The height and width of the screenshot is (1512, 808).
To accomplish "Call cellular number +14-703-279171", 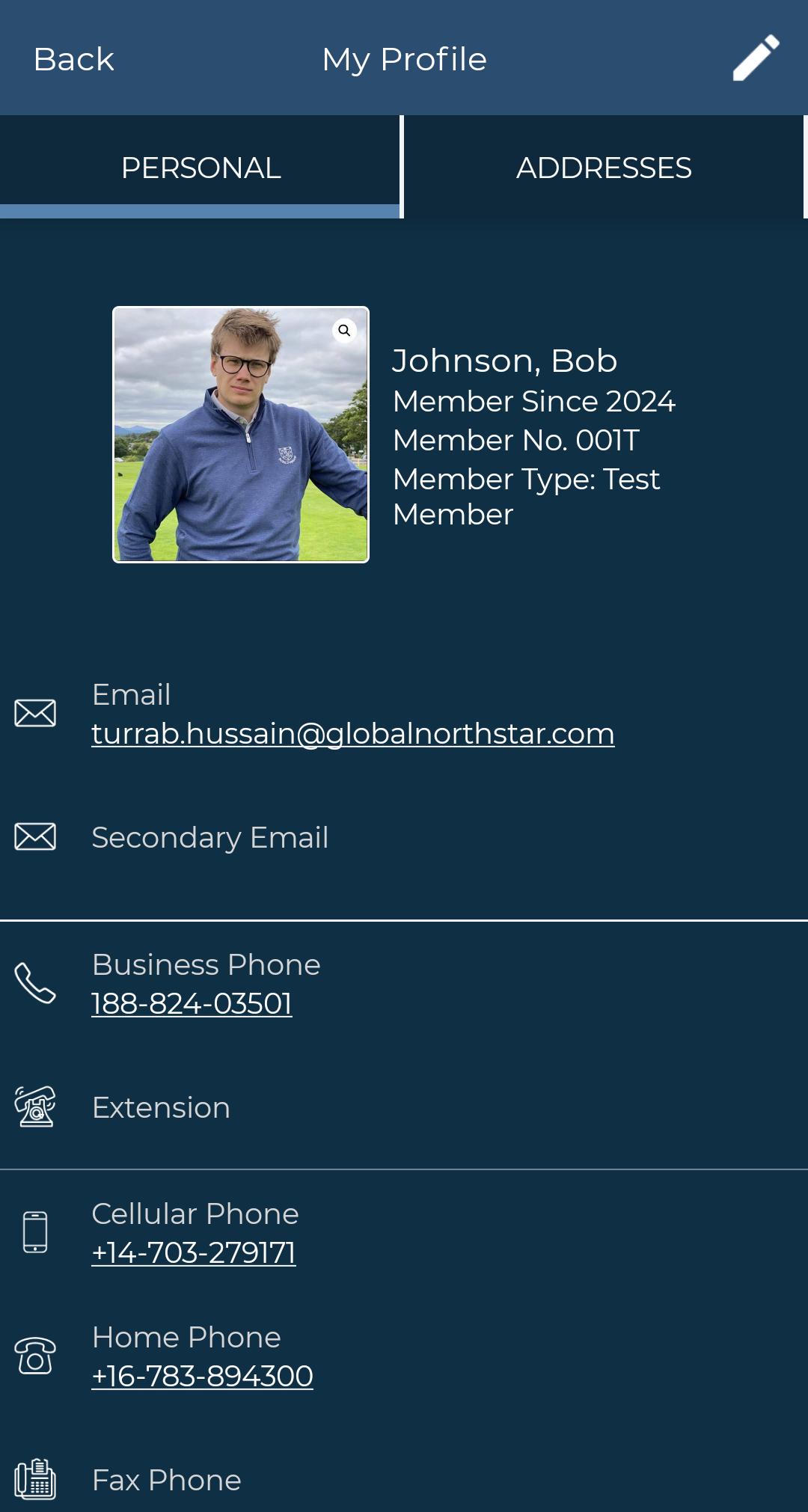I will pyautogui.click(x=194, y=1252).
